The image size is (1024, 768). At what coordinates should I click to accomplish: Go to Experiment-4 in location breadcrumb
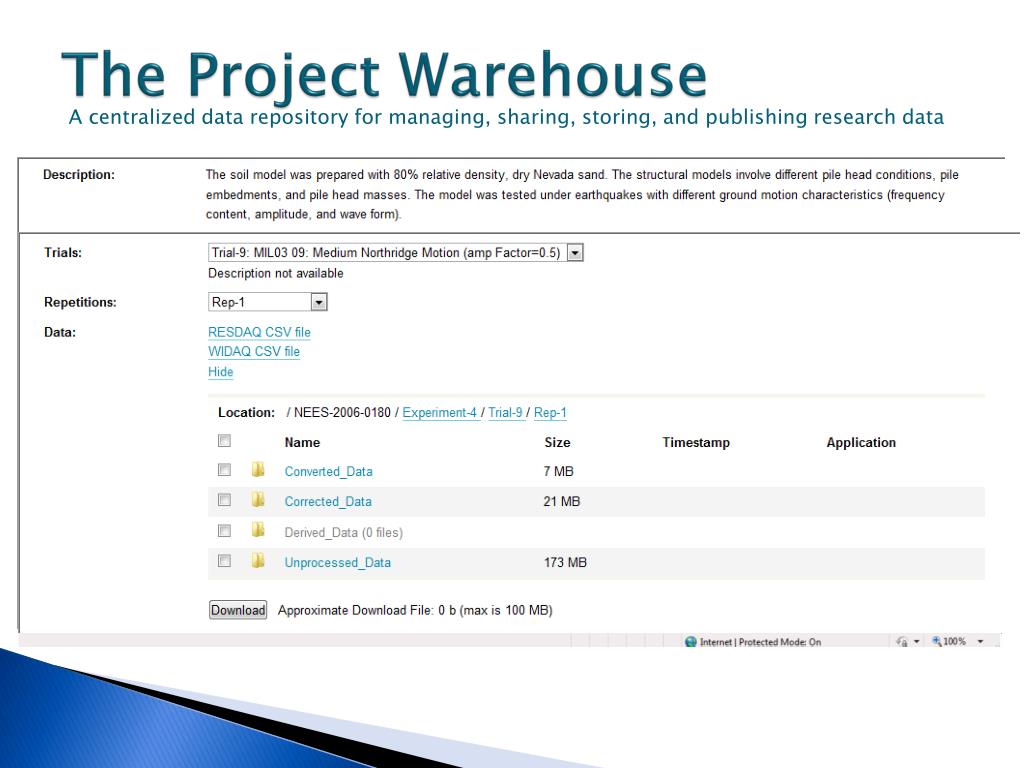pyautogui.click(x=440, y=413)
